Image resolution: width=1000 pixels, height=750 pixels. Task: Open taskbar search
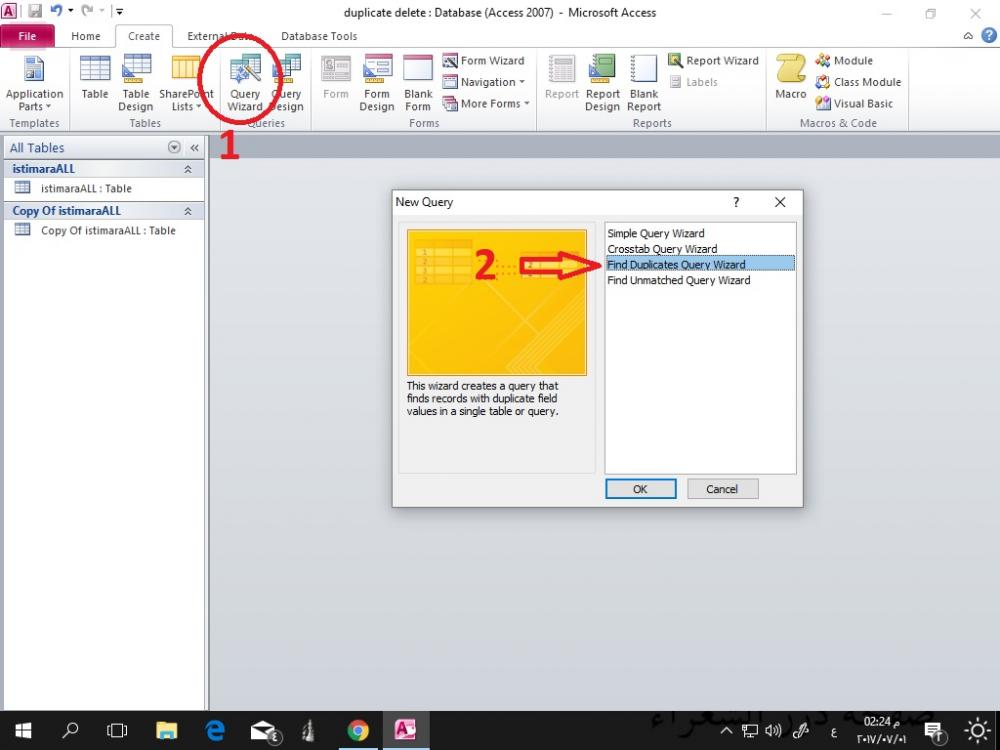pyautogui.click(x=70, y=730)
